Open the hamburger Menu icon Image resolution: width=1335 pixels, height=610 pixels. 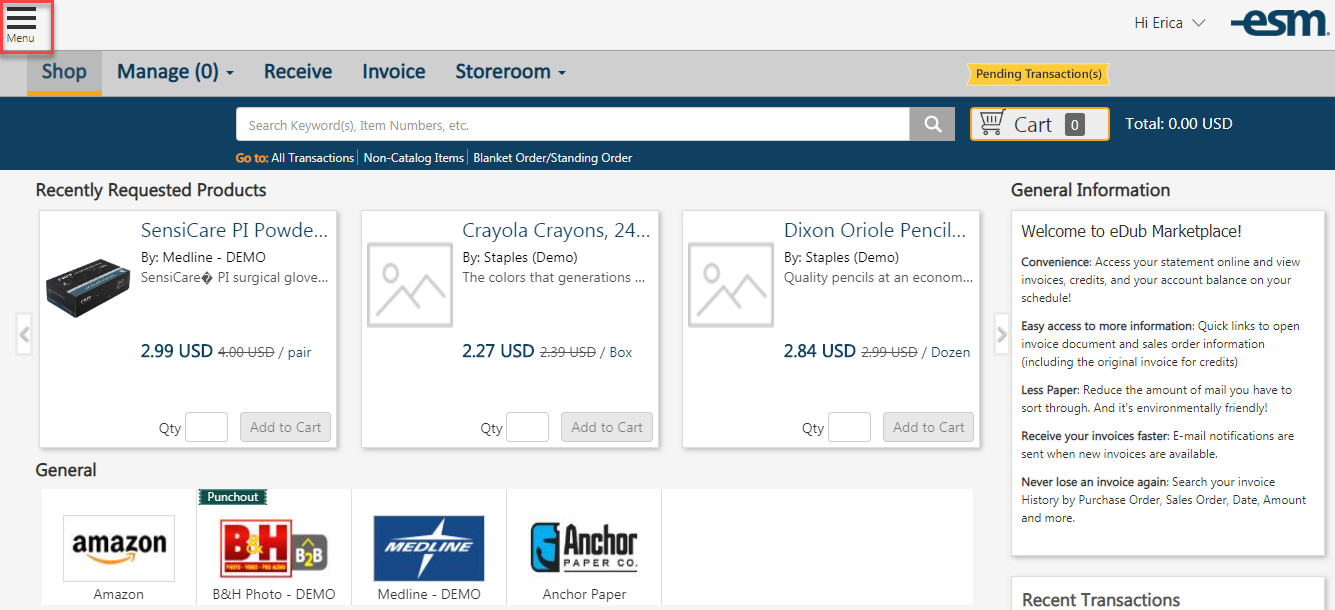pos(21,25)
